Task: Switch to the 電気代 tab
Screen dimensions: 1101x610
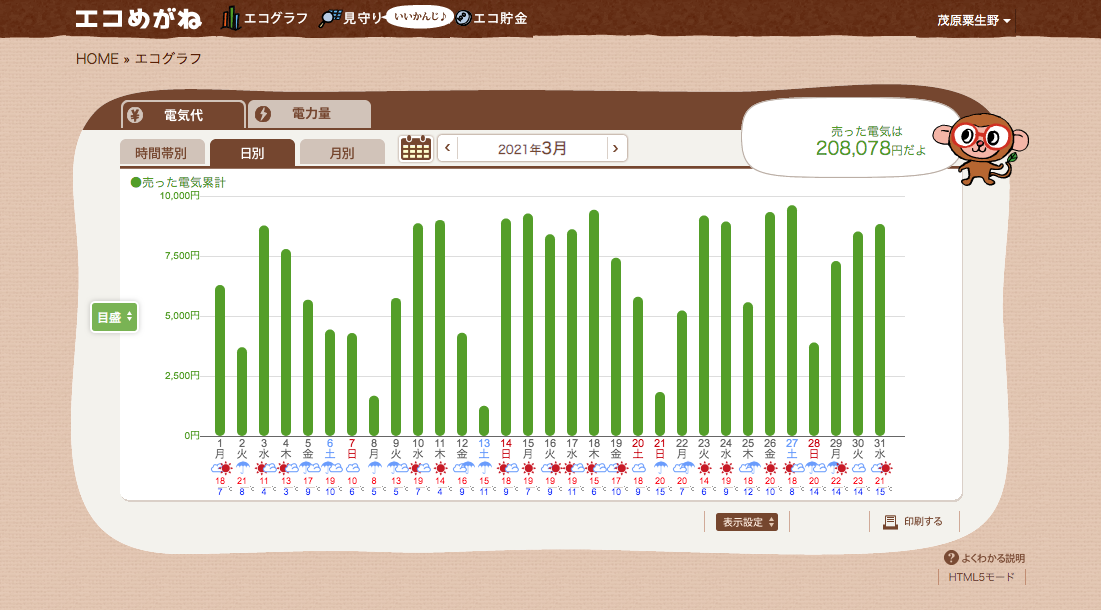Action: pos(183,115)
